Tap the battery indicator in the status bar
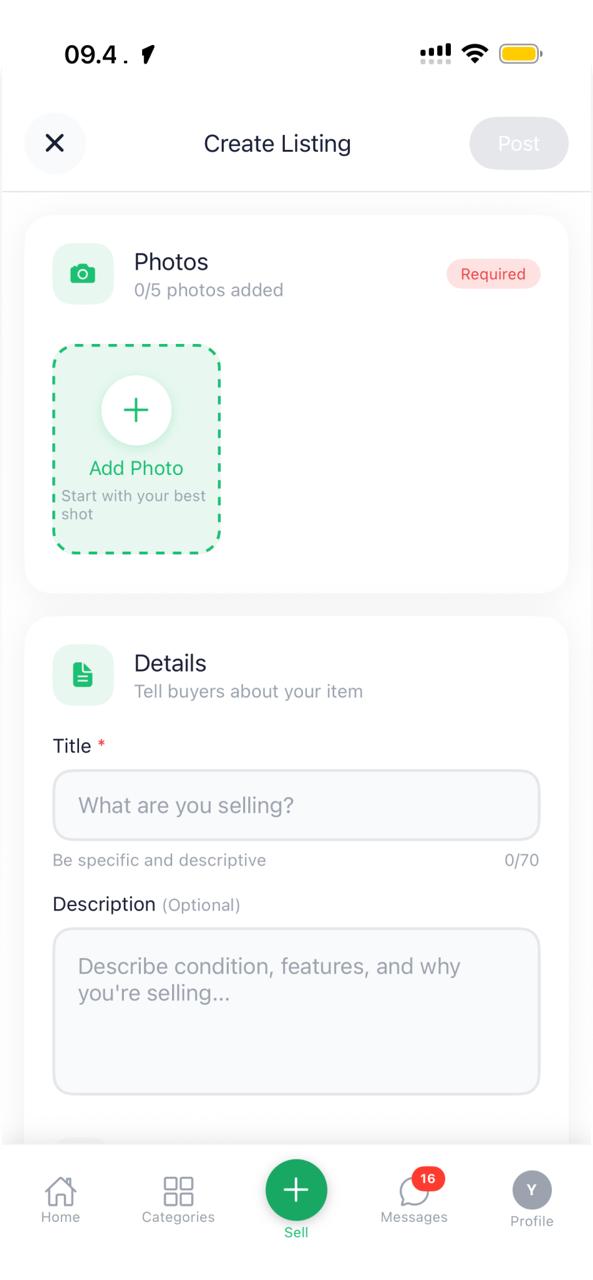Image resolution: width=593 pixels, height=1280 pixels. [x=519, y=51]
